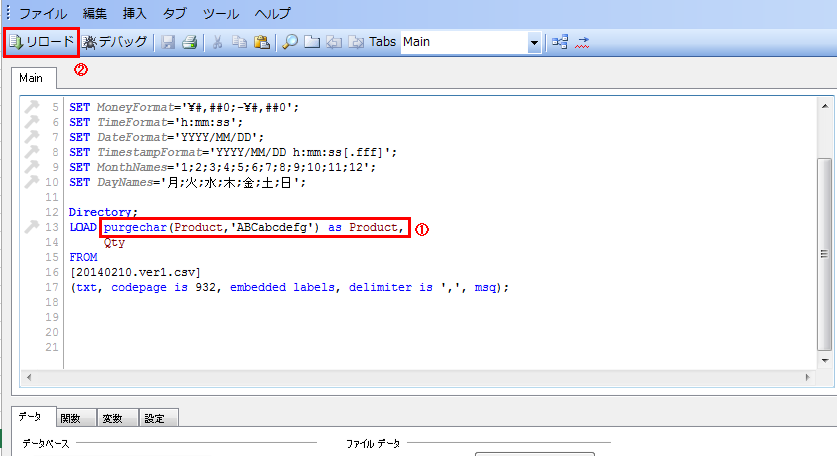The image size is (837, 456).
Task: Click the SET DateFormat line
Action: [x=167, y=137]
